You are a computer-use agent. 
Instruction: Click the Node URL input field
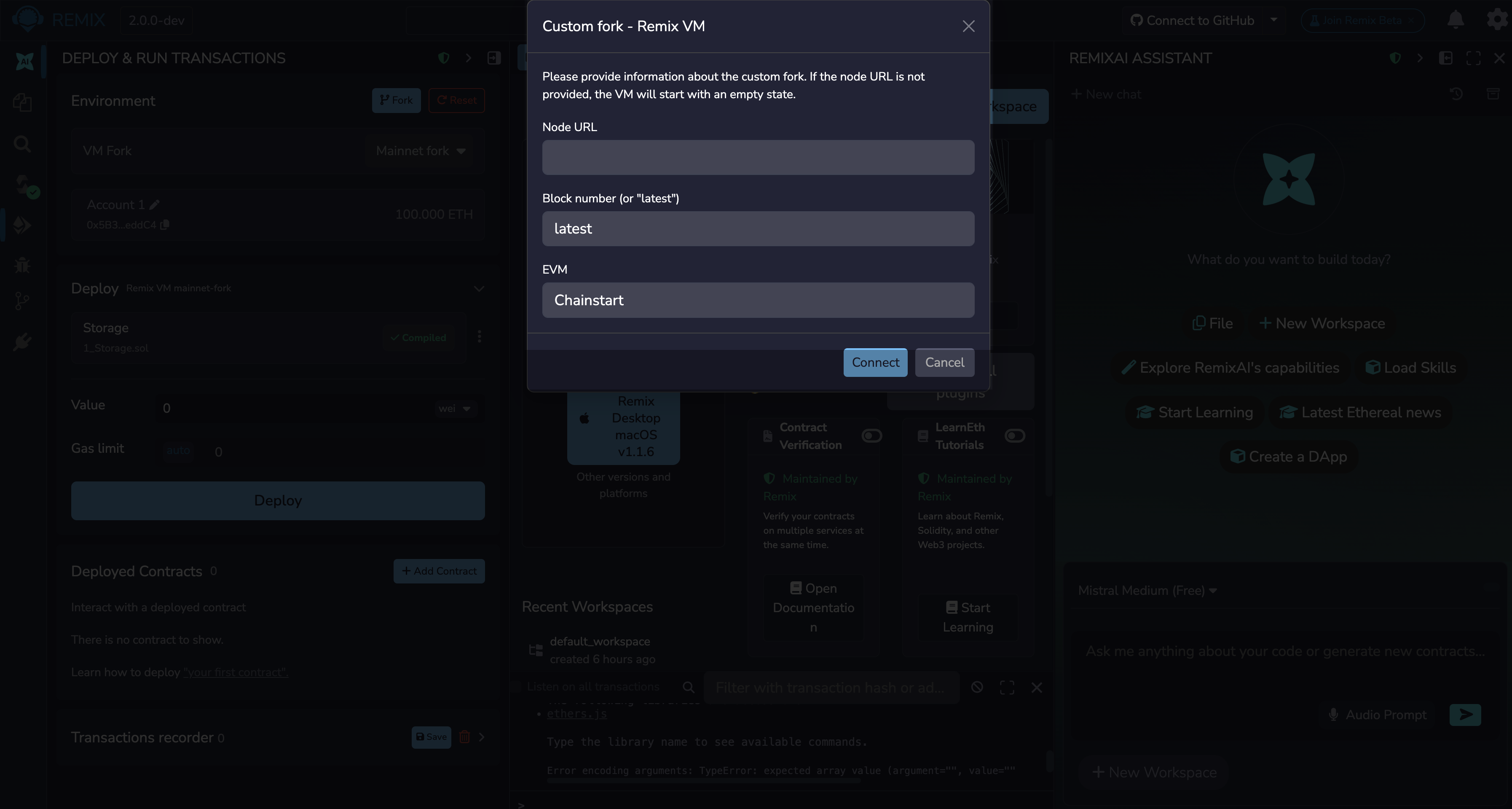click(x=758, y=157)
